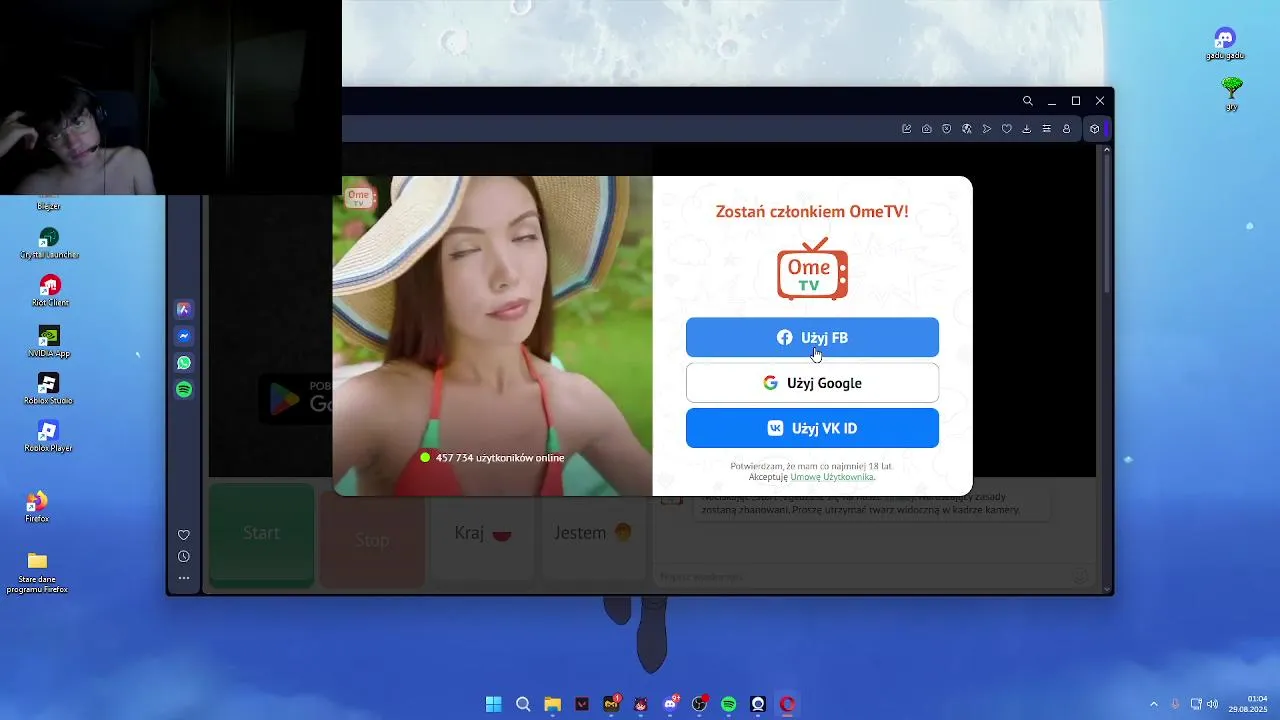1280x720 pixels.
Task: Open bookmarks heart in Opera sidebar
Action: coord(184,535)
